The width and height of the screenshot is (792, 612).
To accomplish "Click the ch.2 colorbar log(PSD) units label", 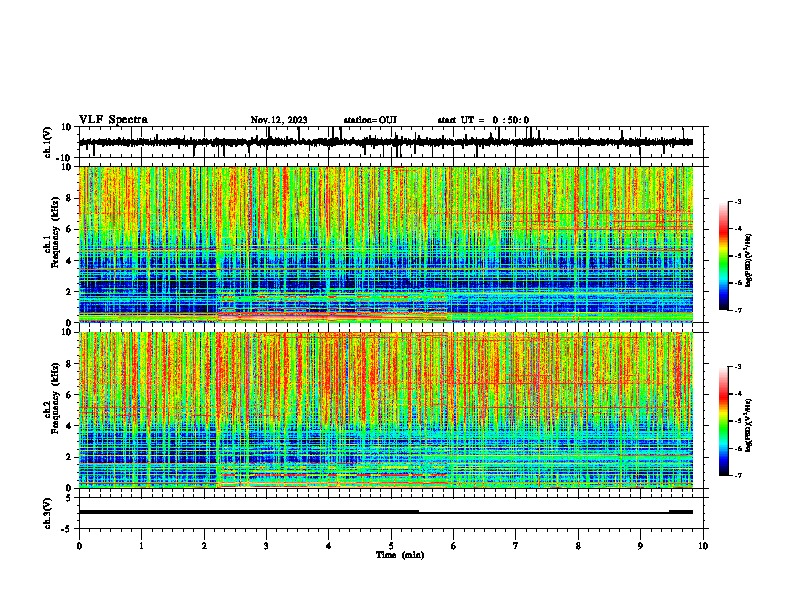I will click(x=749, y=425).
